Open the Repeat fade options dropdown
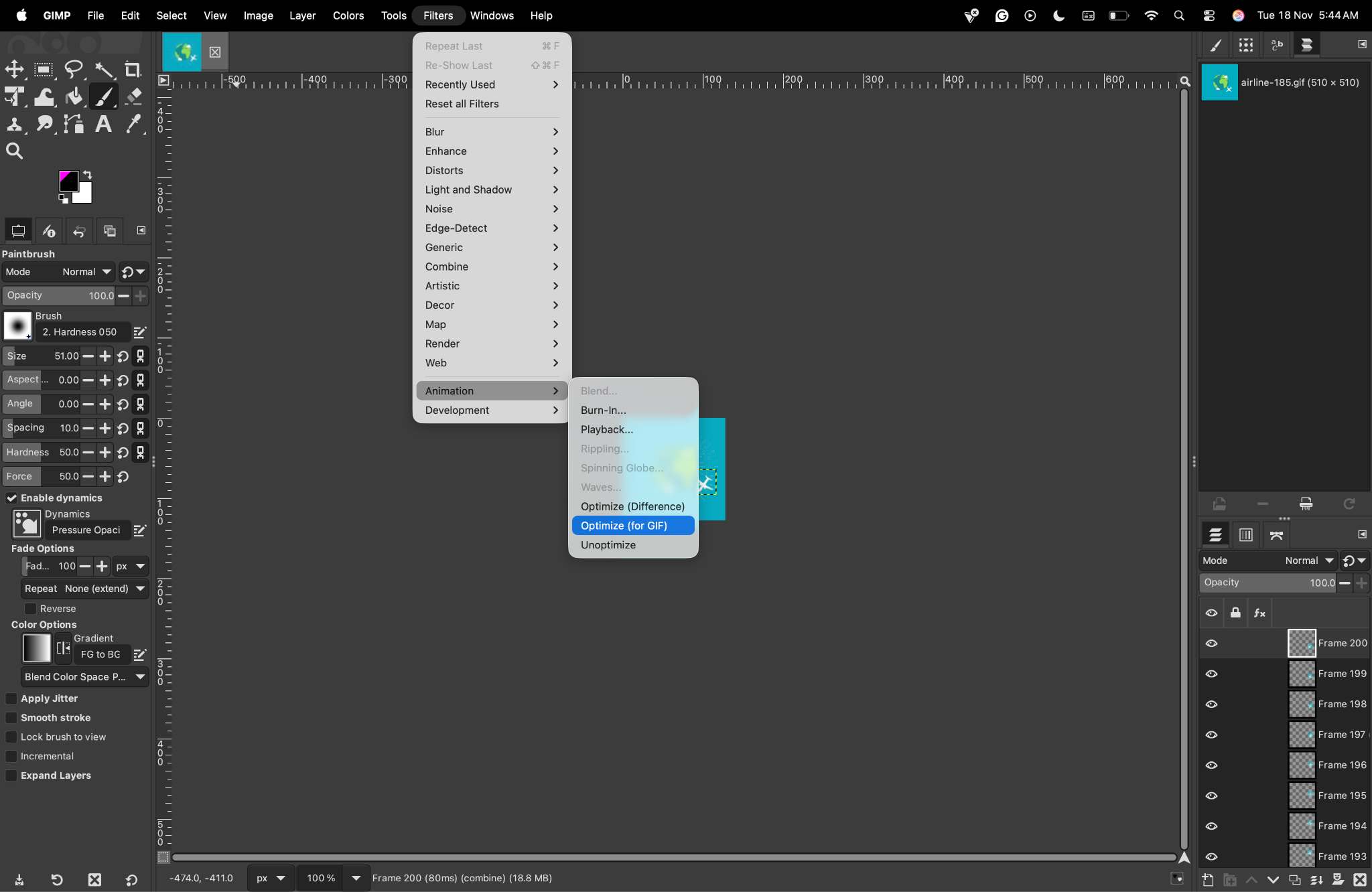Screen dimensions: 1372x892 point(84,589)
